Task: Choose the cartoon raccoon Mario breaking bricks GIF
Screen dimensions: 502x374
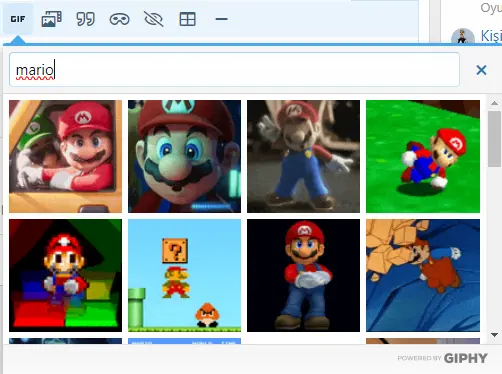Action: [x=423, y=275]
